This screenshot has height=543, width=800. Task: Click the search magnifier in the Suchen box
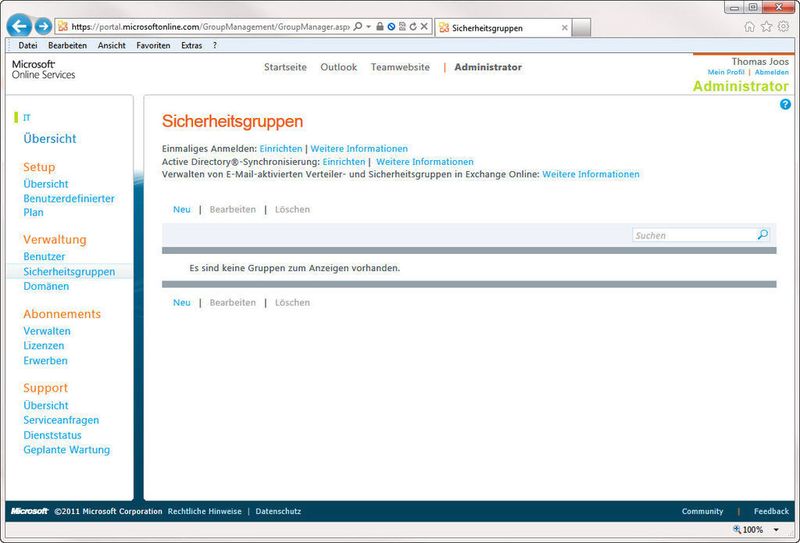[x=763, y=235]
